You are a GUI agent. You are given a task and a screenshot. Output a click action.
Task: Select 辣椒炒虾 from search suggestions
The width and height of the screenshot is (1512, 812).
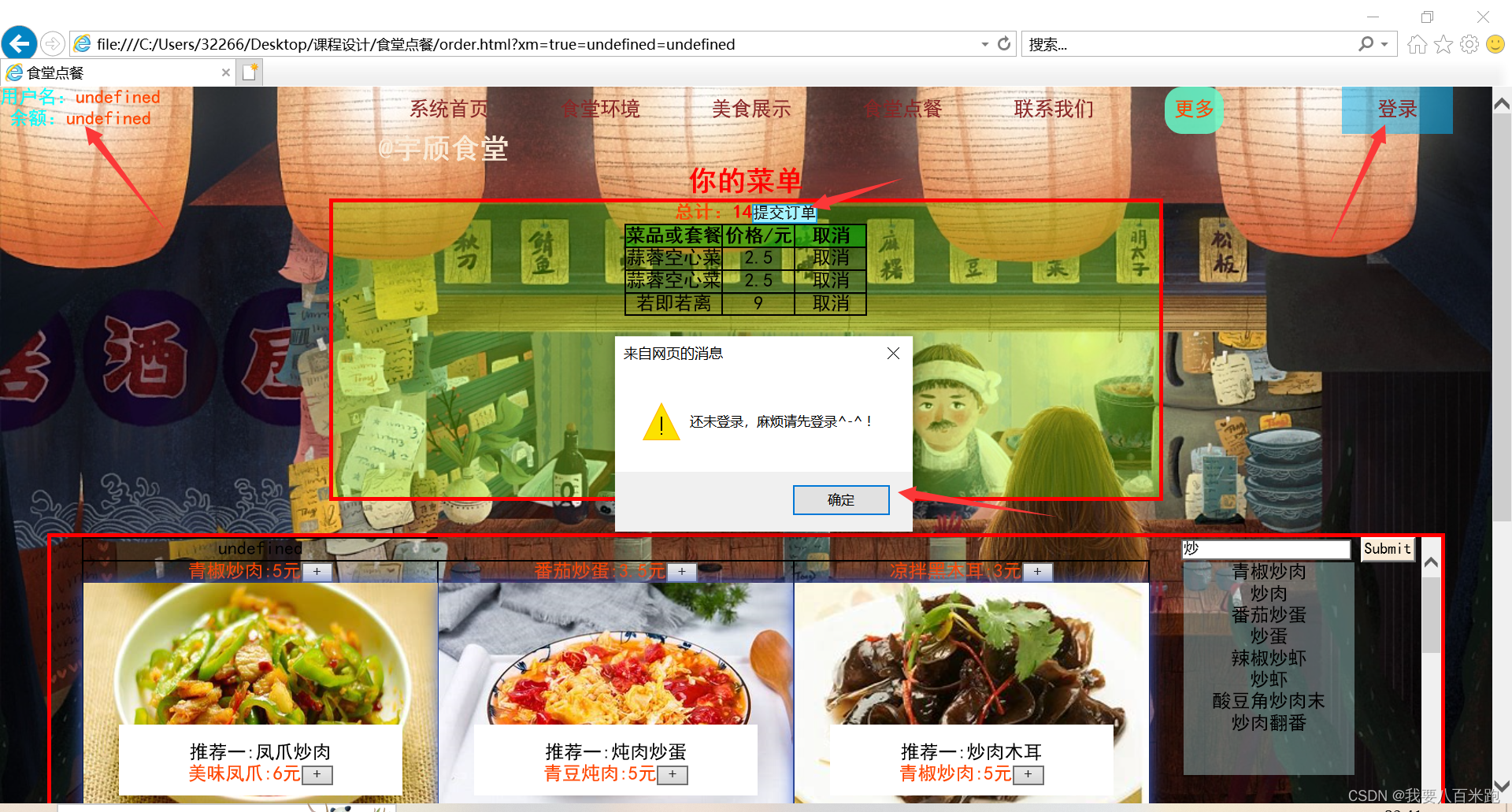tap(1269, 658)
